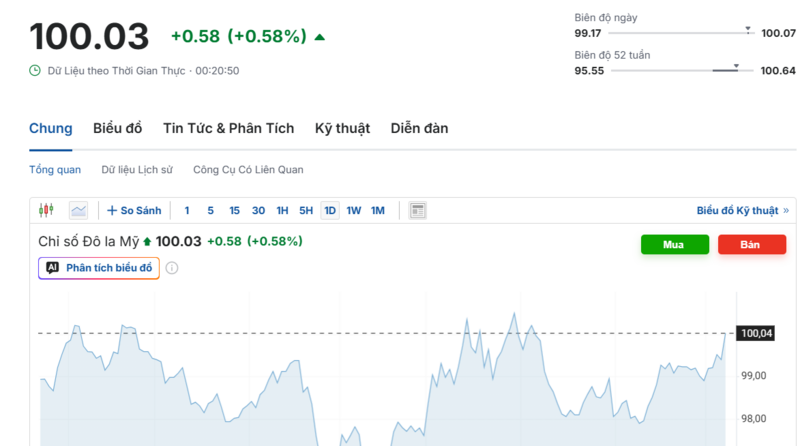Open Công Cụ Có Liên Quan sub-tab
Image resolution: width=800 pixels, height=446 pixels.
coord(248,169)
